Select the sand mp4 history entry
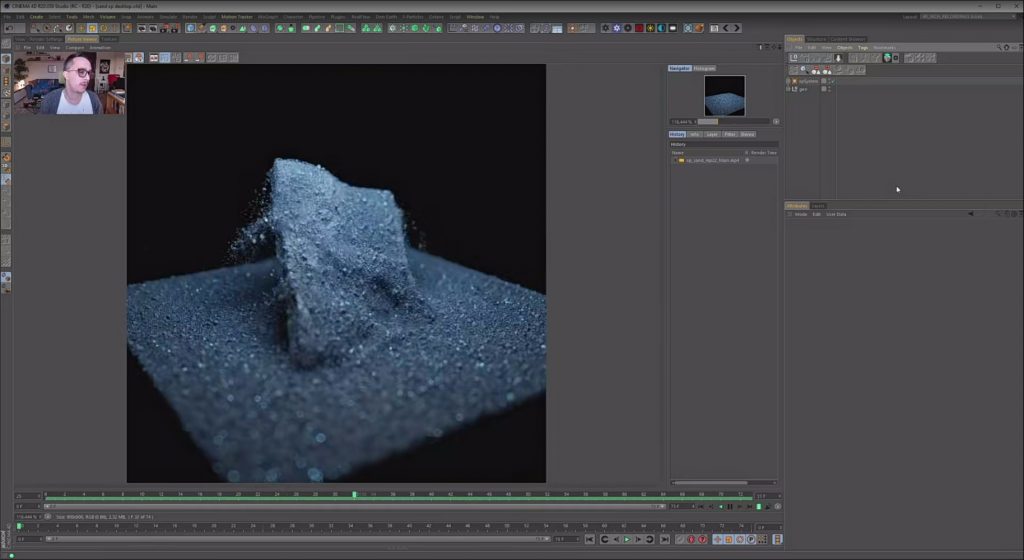The width and height of the screenshot is (1024, 560). click(x=712, y=160)
